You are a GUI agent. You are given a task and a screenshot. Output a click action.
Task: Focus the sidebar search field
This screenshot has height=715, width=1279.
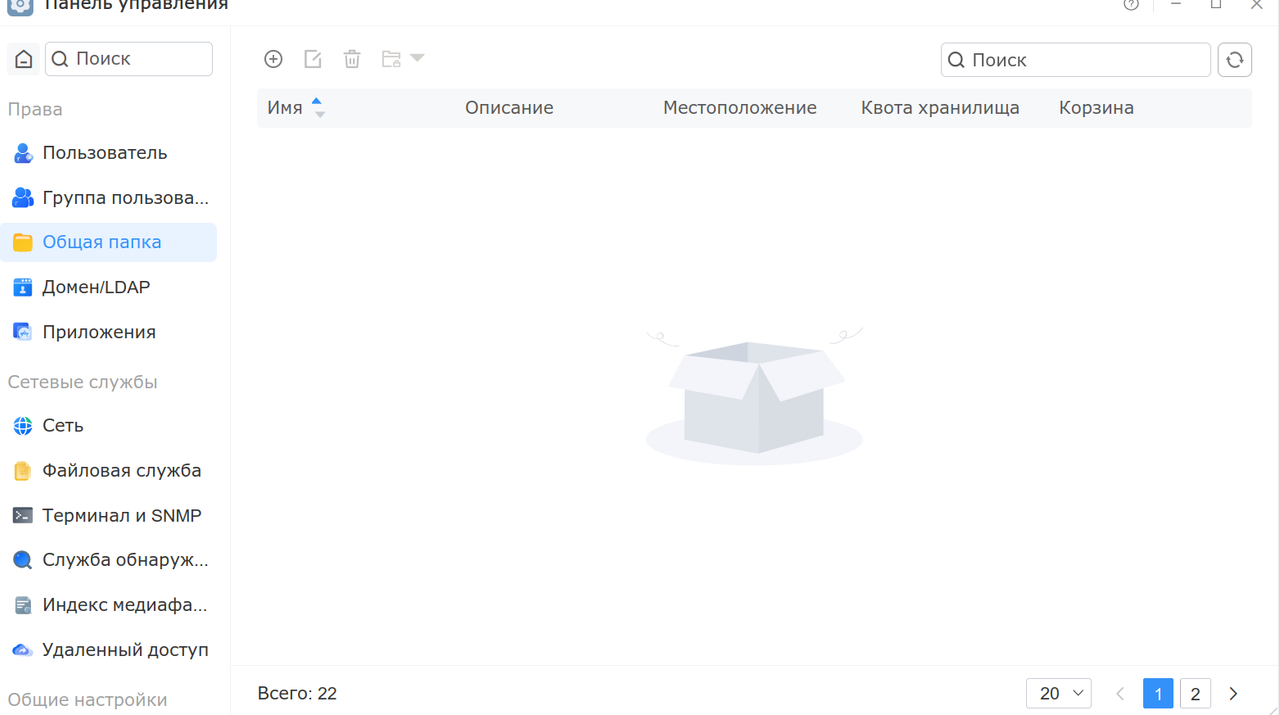point(129,59)
